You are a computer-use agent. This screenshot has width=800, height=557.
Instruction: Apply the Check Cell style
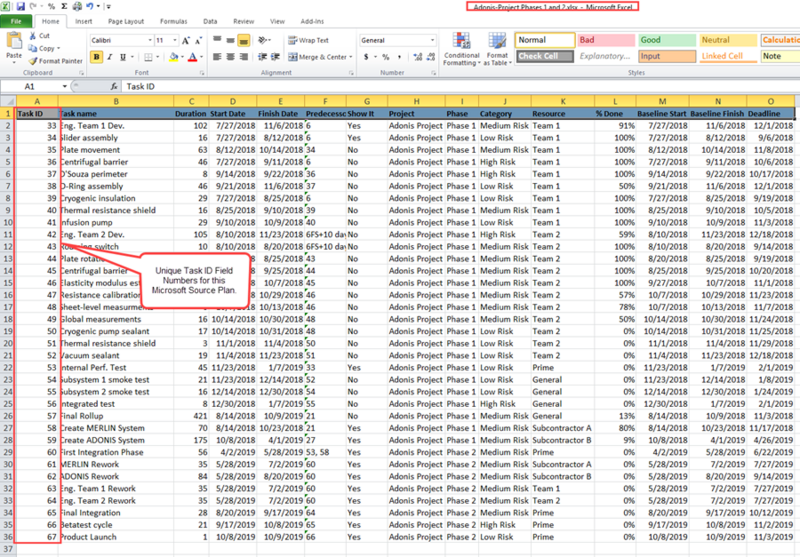click(545, 56)
